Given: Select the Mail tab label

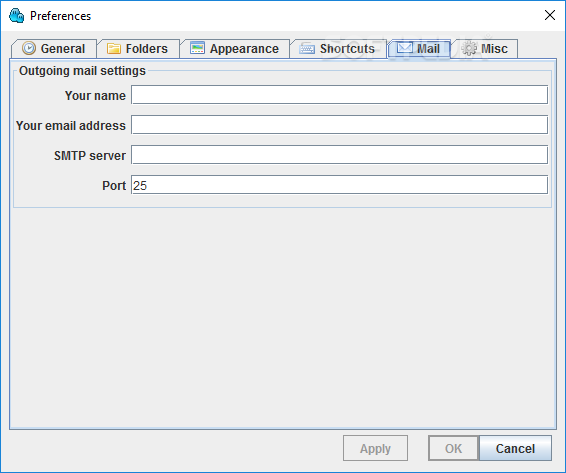Looking at the screenshot, I should coord(428,49).
